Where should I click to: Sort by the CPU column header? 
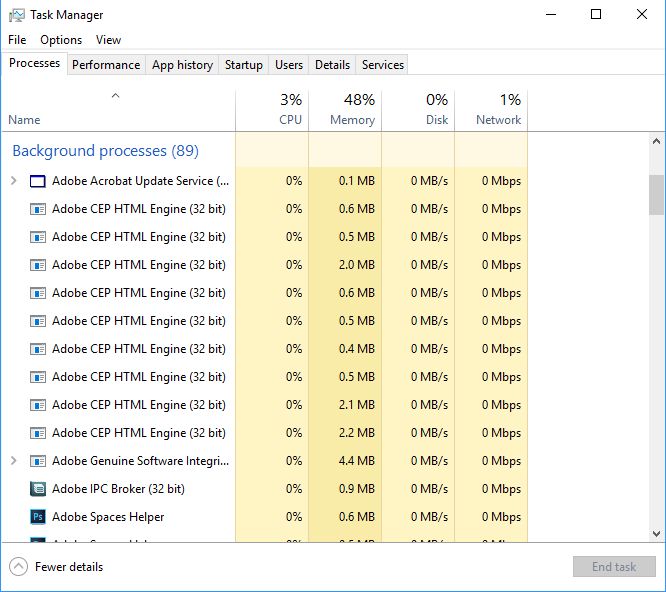[x=272, y=110]
